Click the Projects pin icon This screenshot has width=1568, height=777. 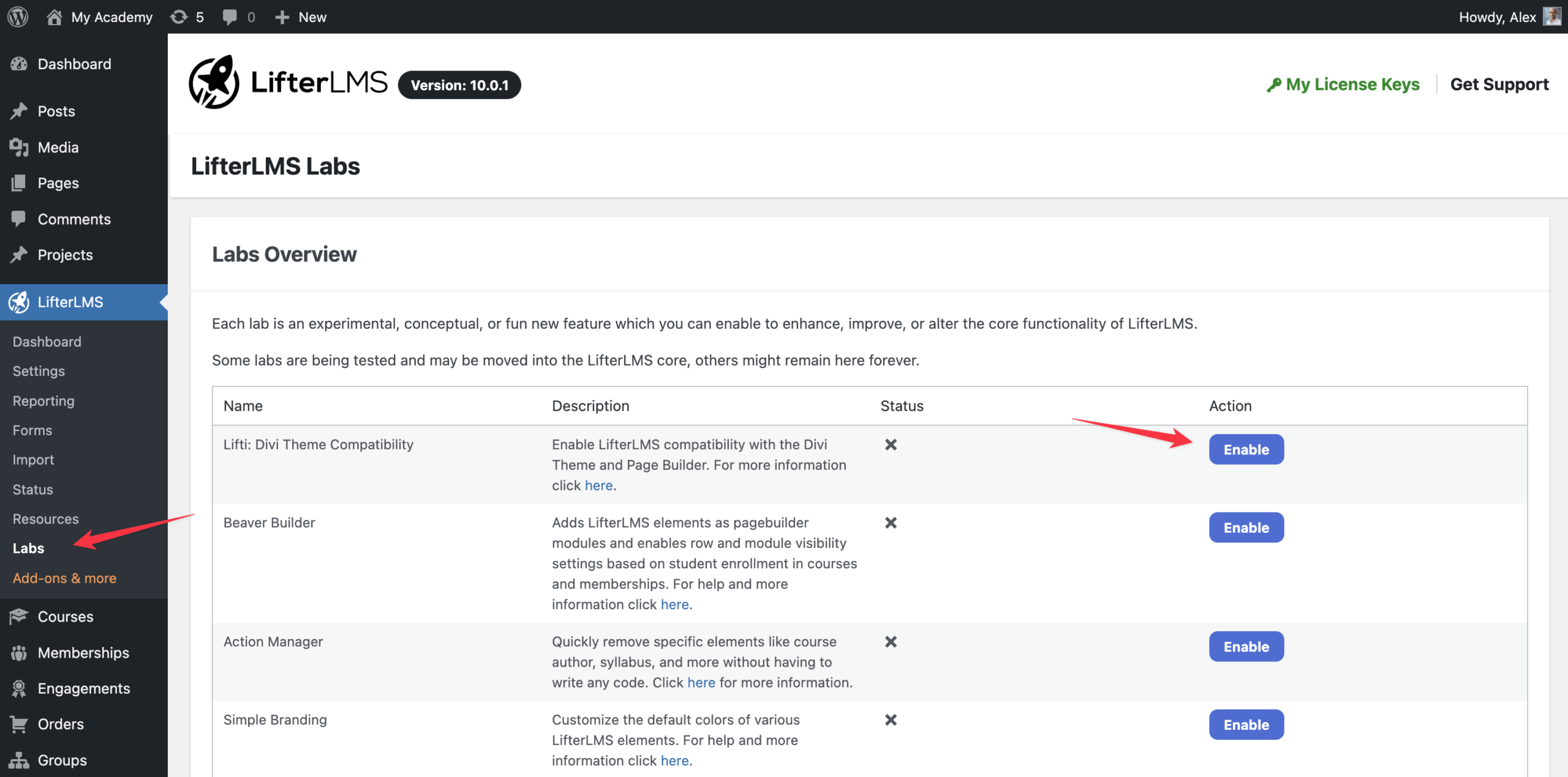pyautogui.click(x=19, y=254)
